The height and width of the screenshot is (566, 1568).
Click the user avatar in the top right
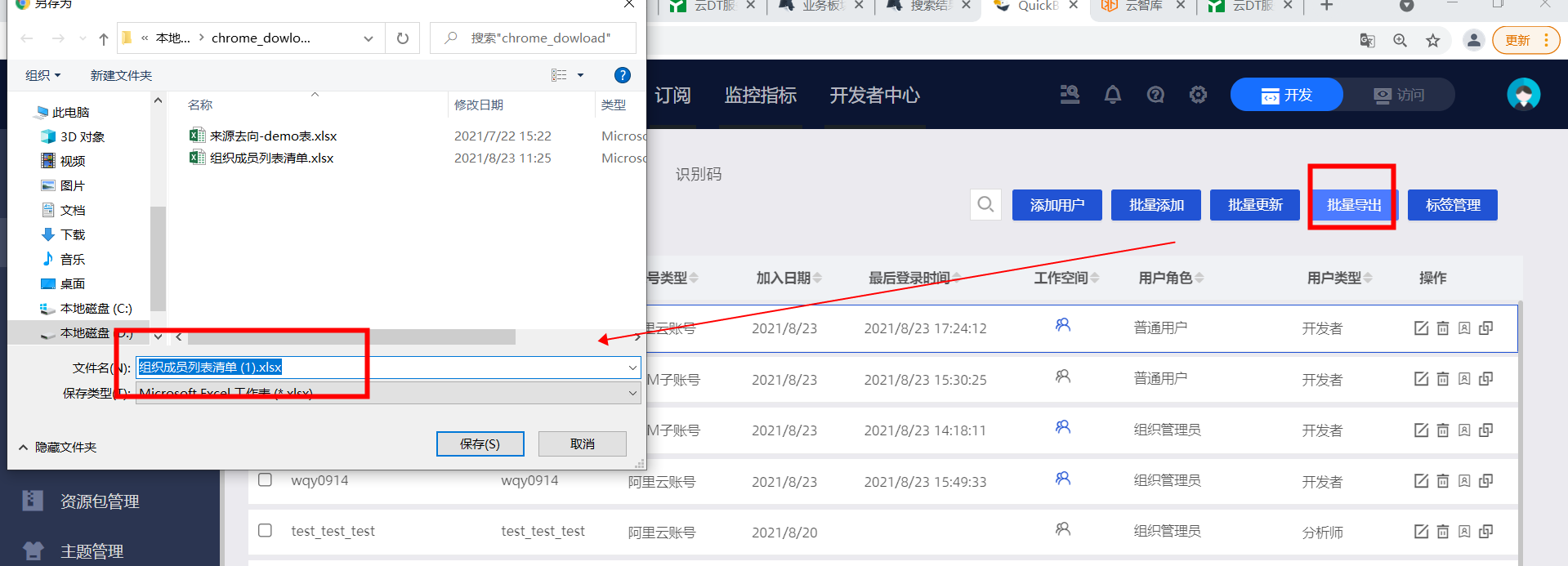coord(1523,95)
